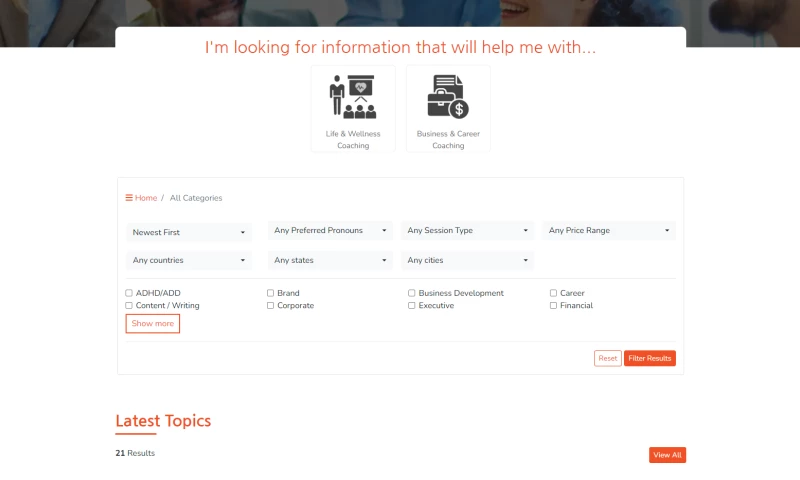Open the Any countries dropdown
The image size is (800, 480).
pos(189,260)
